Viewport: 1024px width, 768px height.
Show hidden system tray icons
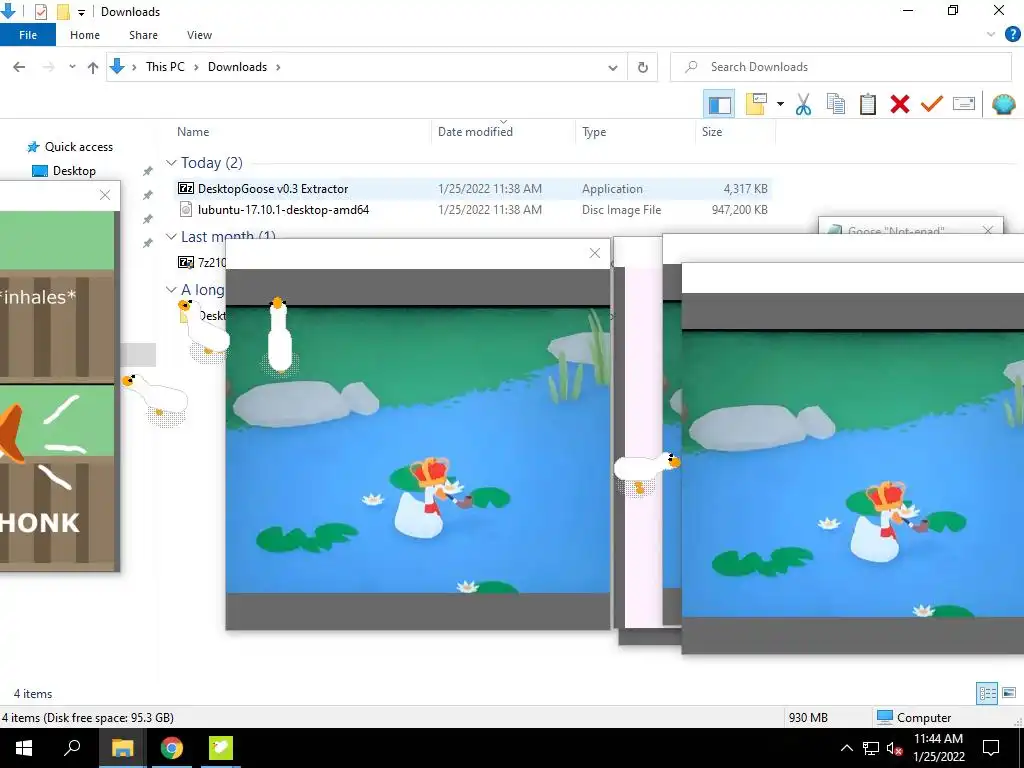[846, 748]
